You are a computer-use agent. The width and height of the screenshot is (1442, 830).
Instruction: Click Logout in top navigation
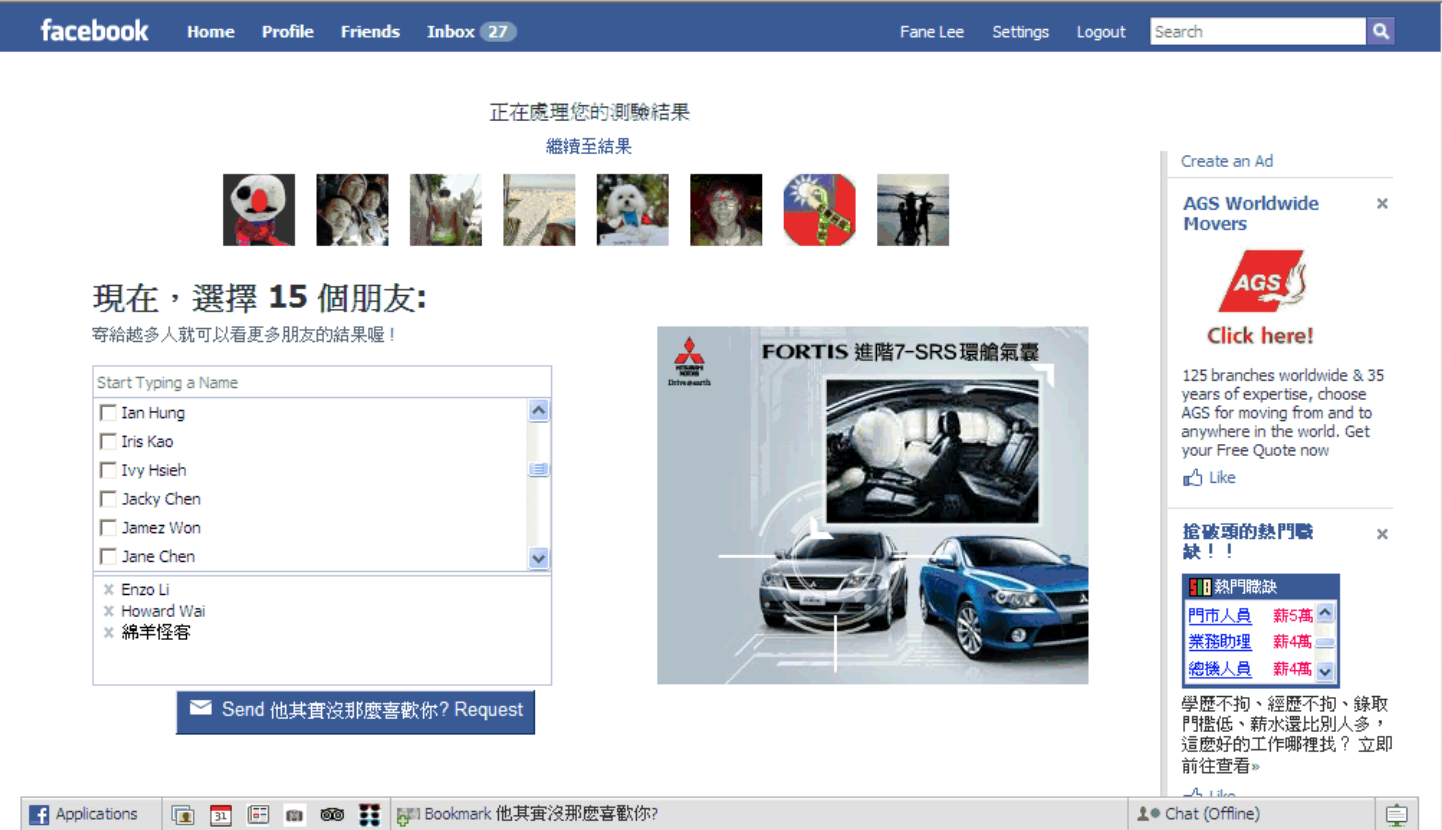(x=1101, y=32)
